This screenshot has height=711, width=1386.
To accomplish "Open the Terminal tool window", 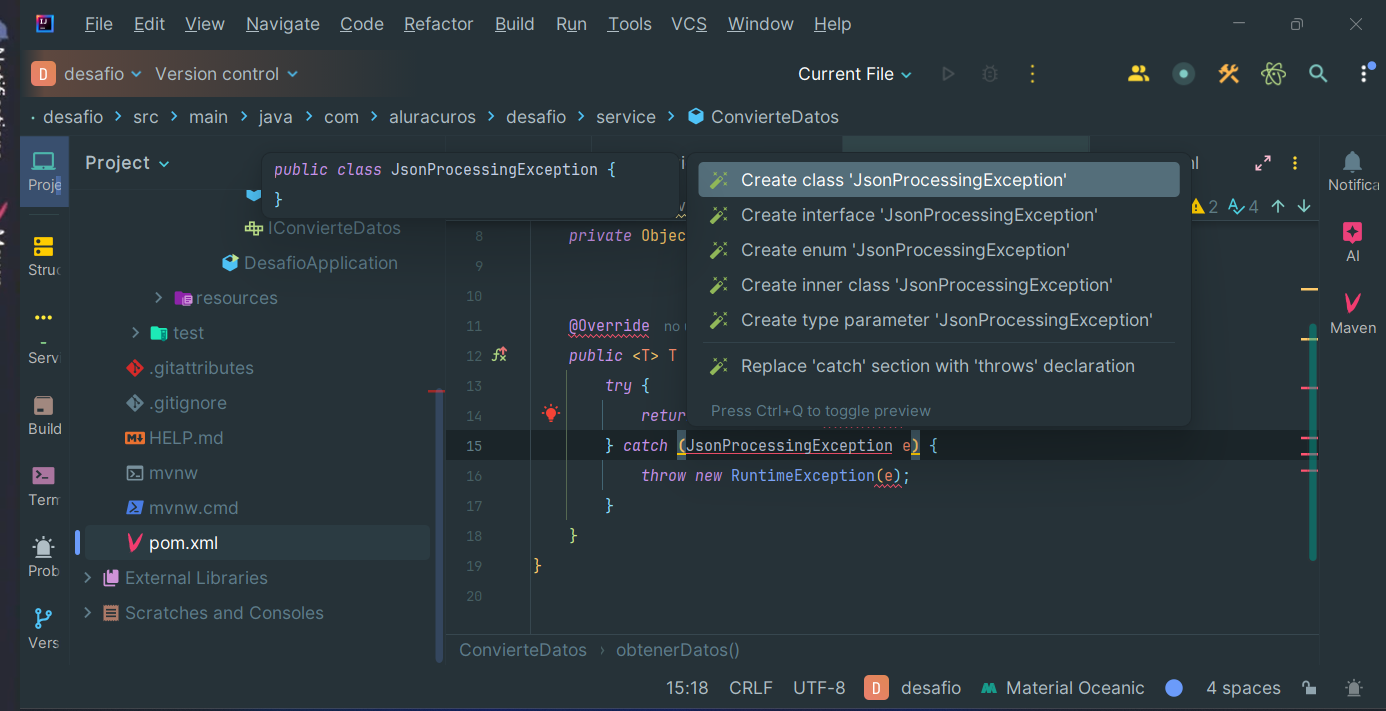I will [x=43, y=485].
